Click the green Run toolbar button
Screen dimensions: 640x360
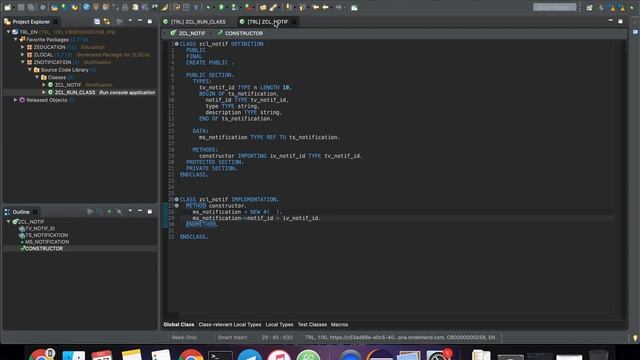pos(221,7)
